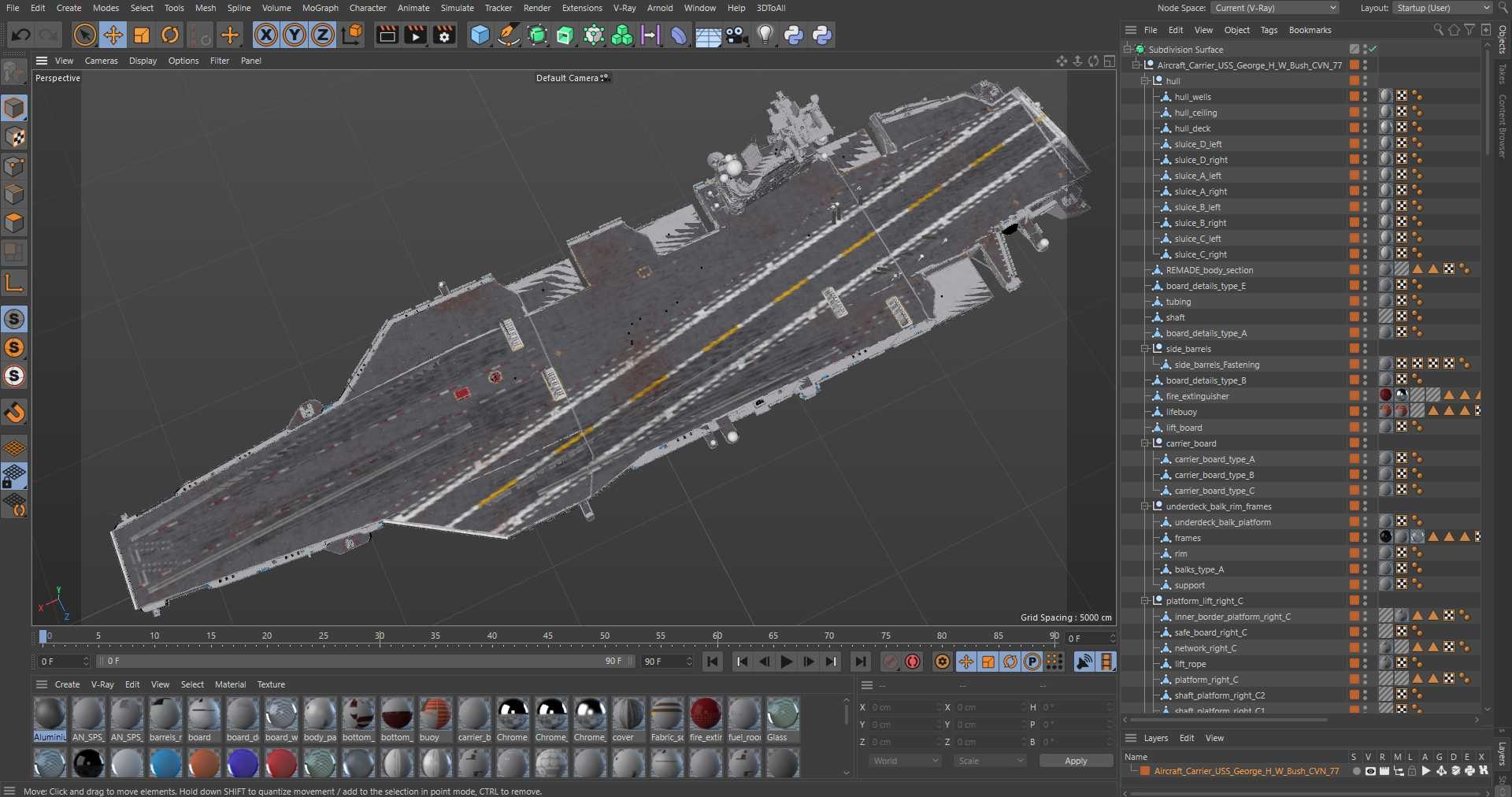Viewport: 1512px width, 797px height.
Task: Play the animation forward
Action: click(786, 662)
